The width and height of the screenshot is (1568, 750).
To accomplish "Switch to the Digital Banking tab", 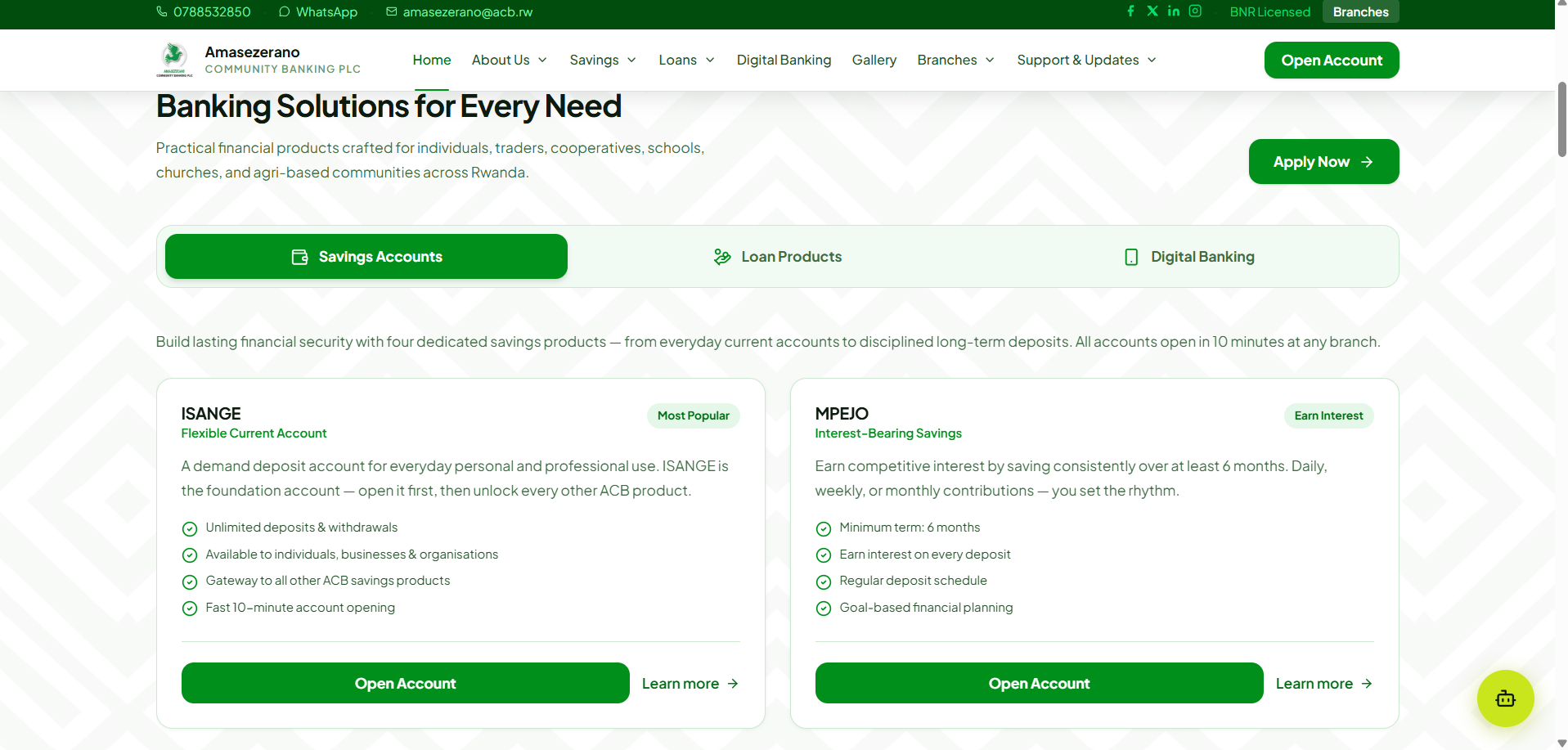I will (x=1188, y=257).
